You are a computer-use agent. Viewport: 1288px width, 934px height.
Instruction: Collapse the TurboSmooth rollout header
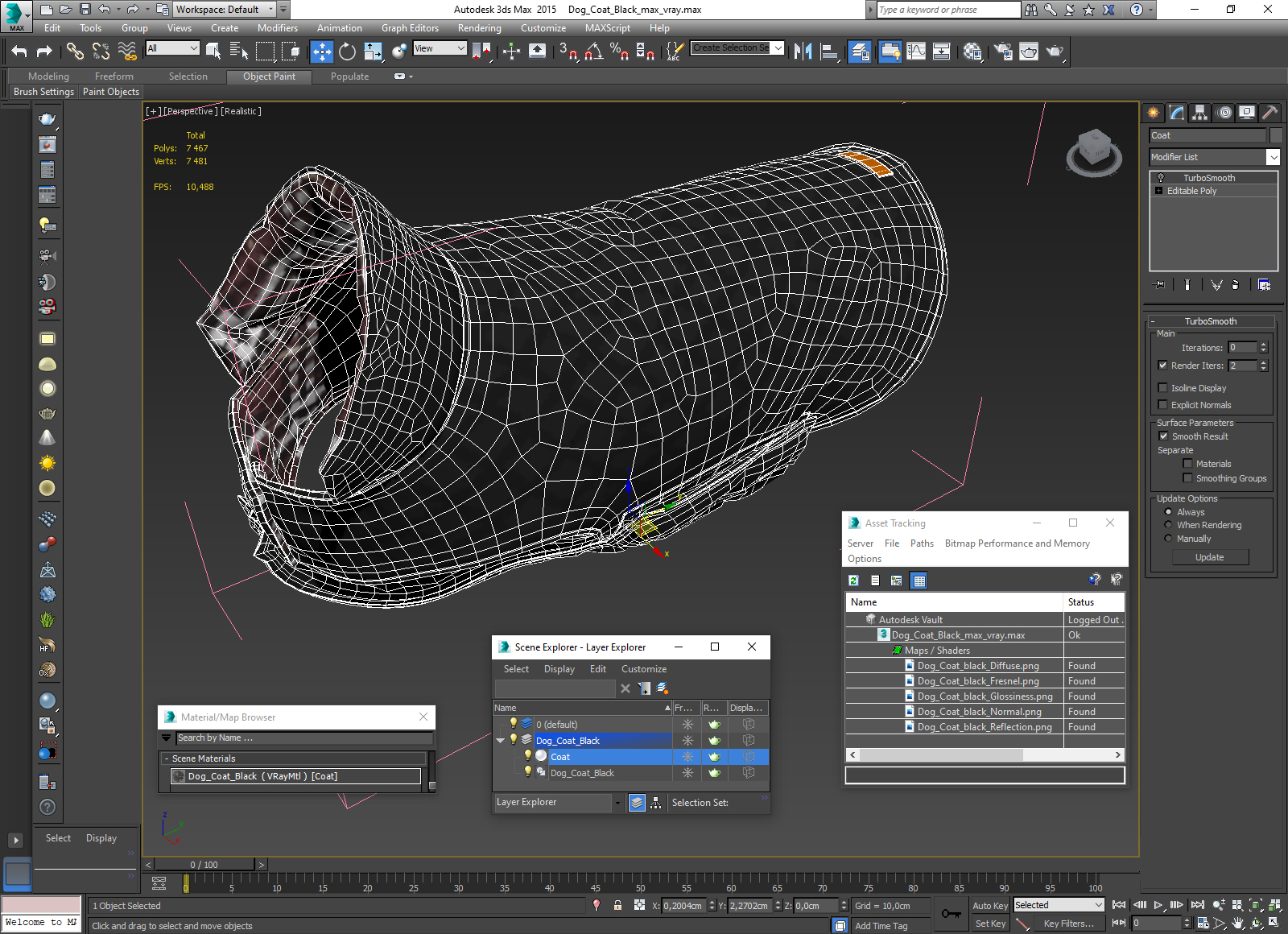click(x=1210, y=321)
